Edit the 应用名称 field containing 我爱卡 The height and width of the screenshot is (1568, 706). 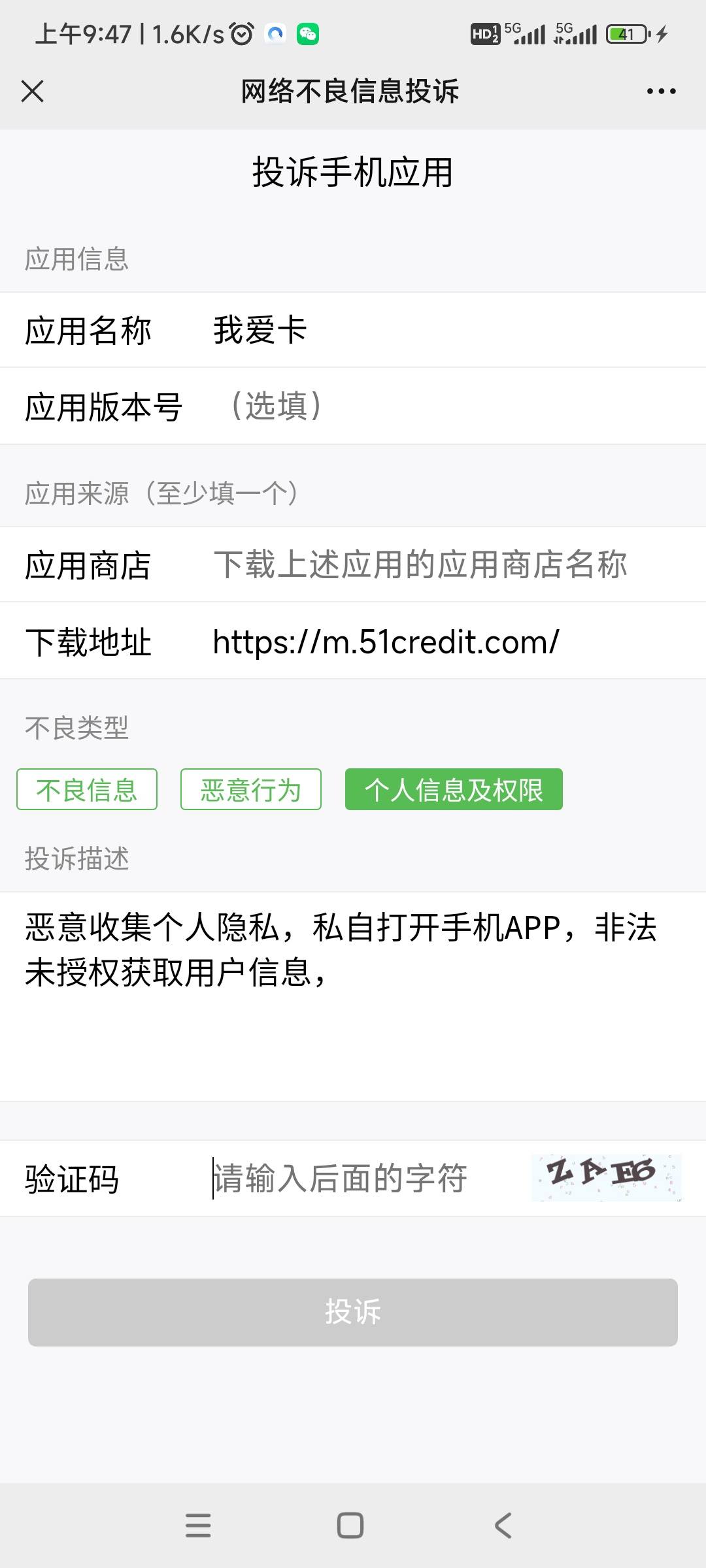(353, 330)
